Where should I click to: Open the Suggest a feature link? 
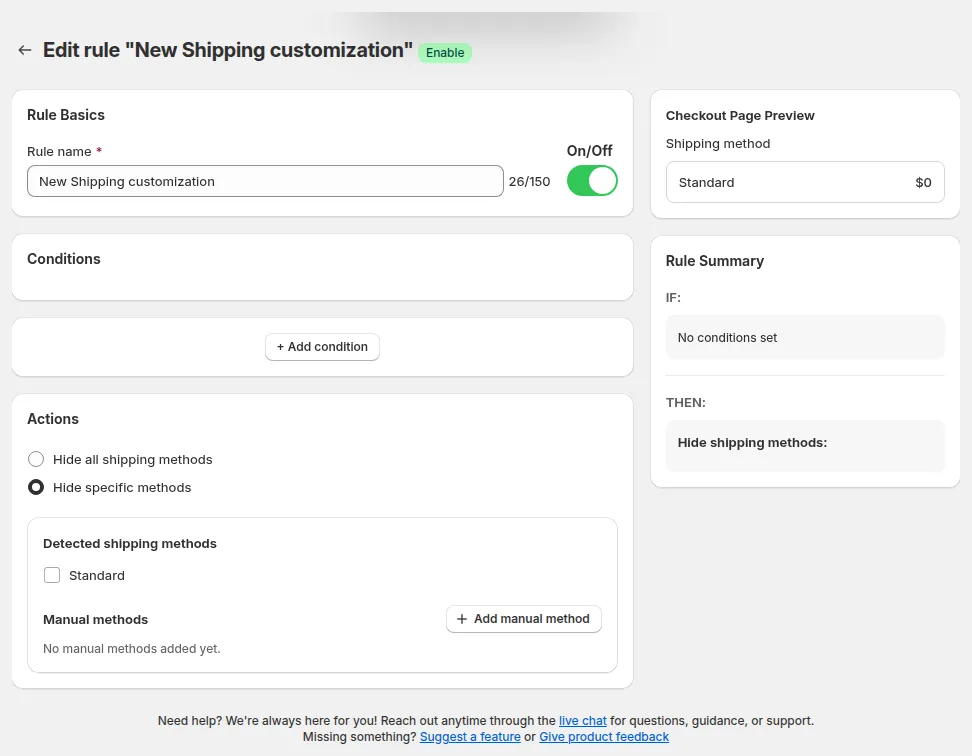pyautogui.click(x=470, y=737)
